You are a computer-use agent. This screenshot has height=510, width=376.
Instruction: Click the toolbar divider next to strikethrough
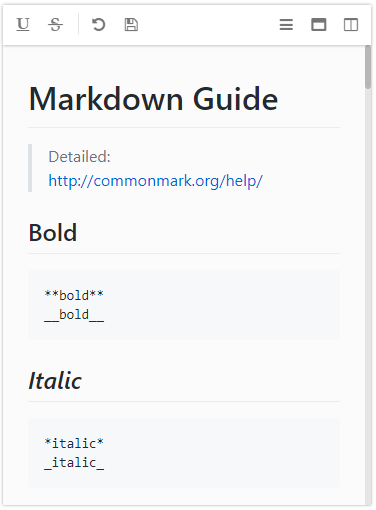pyautogui.click(x=78, y=24)
